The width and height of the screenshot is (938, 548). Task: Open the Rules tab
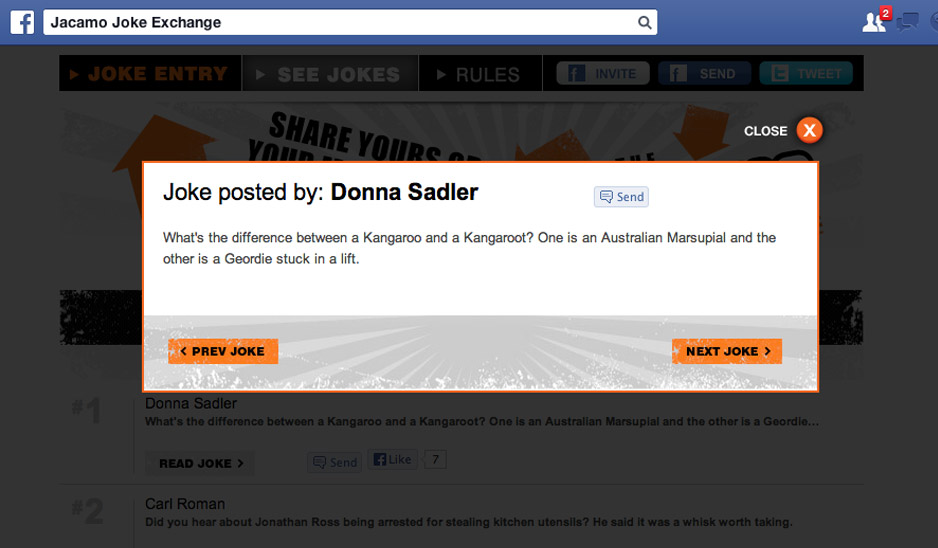point(480,74)
